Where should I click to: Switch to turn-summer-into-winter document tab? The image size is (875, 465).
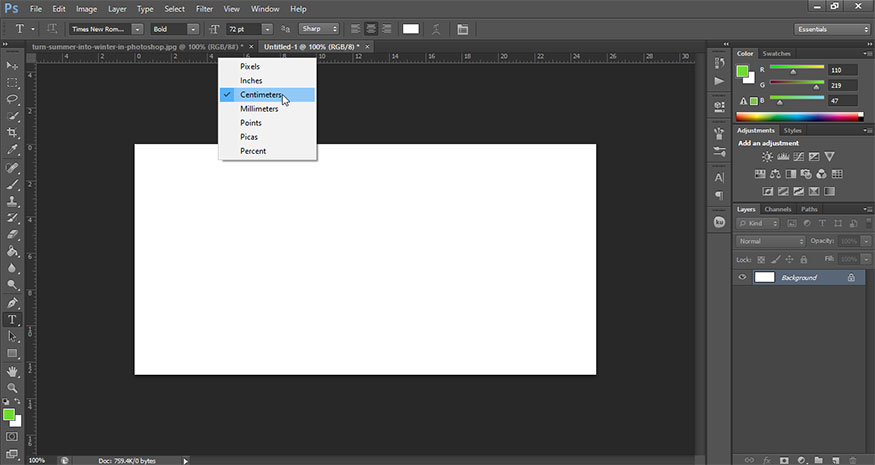tap(138, 47)
